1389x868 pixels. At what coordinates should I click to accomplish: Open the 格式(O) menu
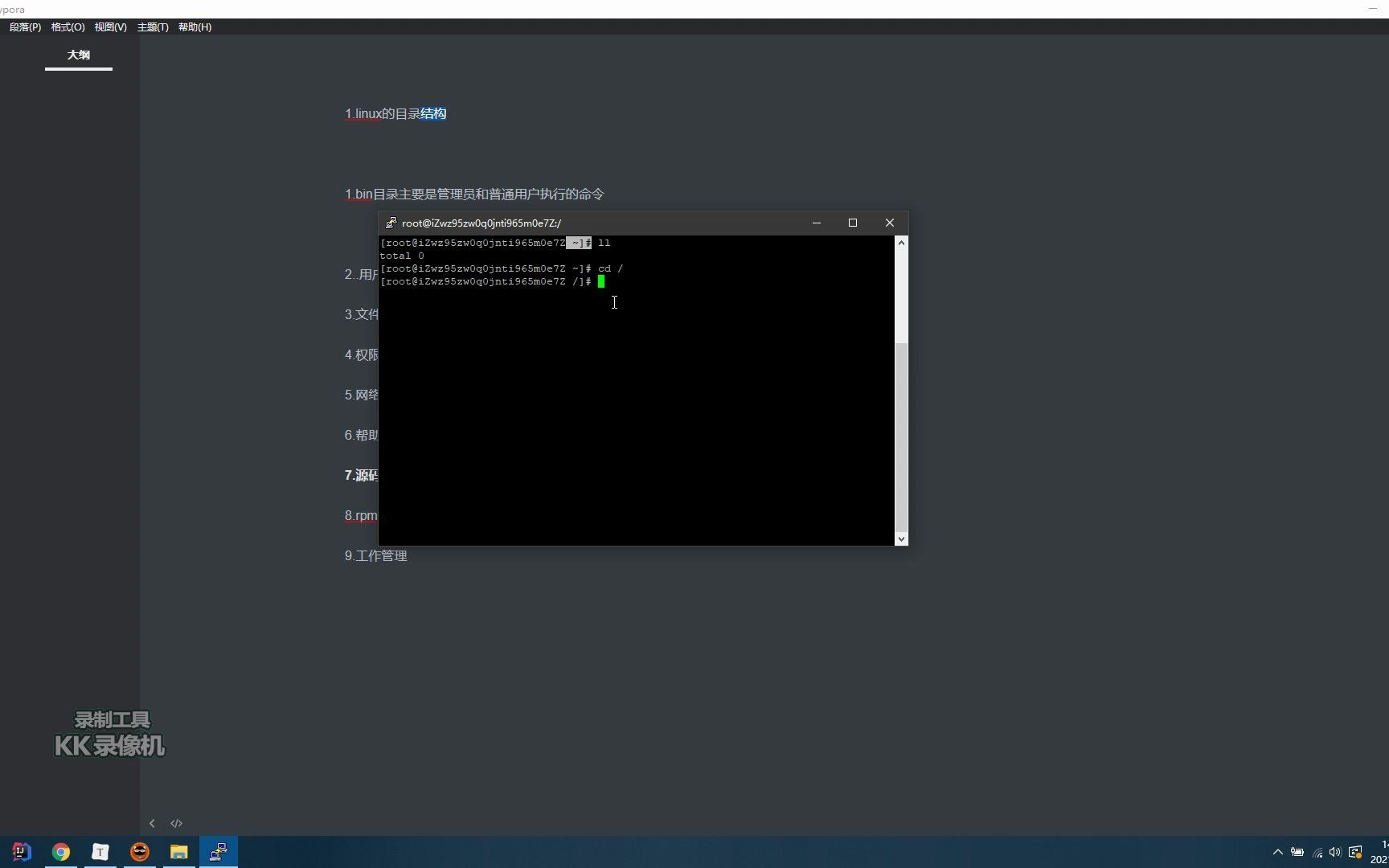click(x=68, y=27)
